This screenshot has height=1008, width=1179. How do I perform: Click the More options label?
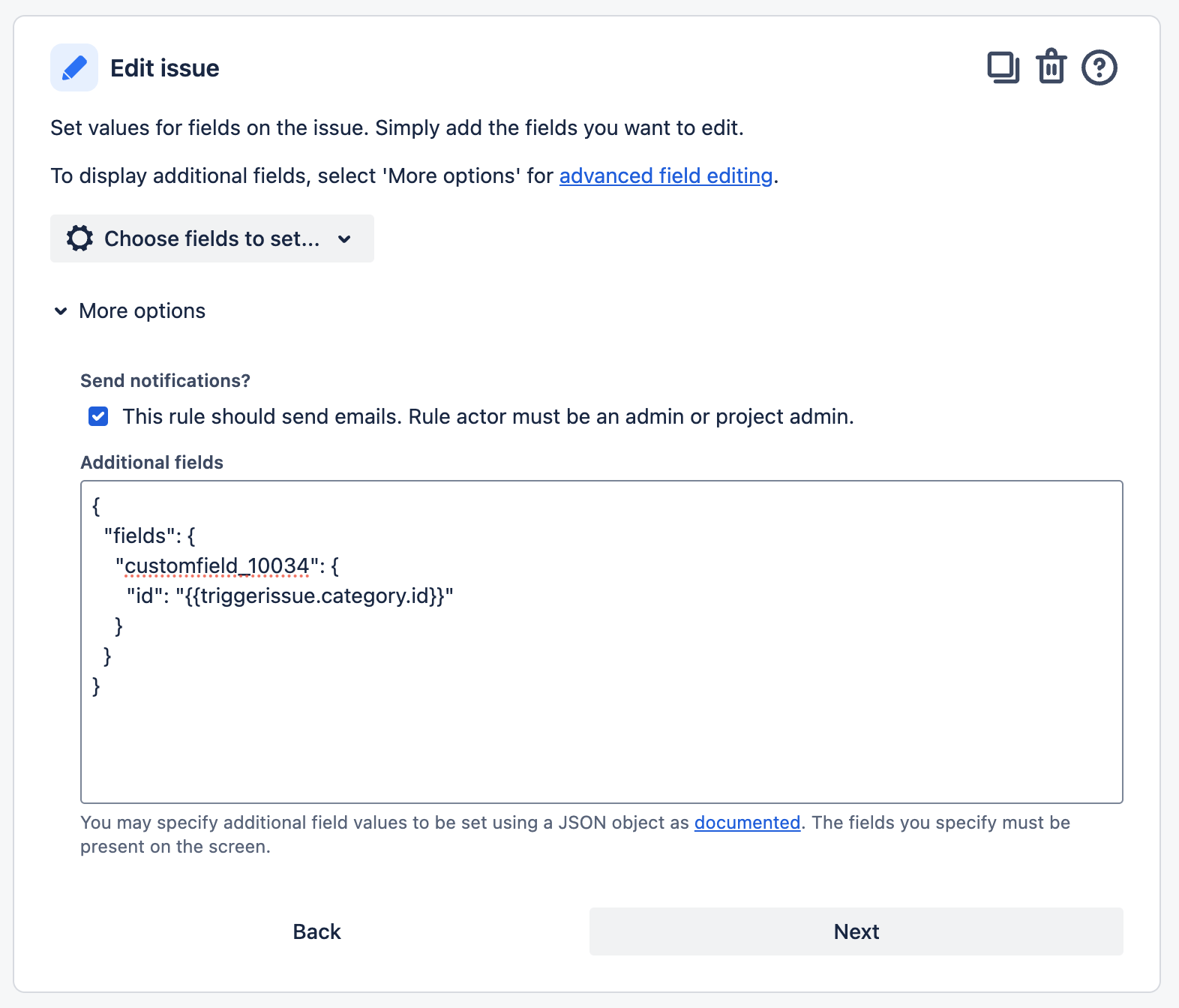coord(142,310)
